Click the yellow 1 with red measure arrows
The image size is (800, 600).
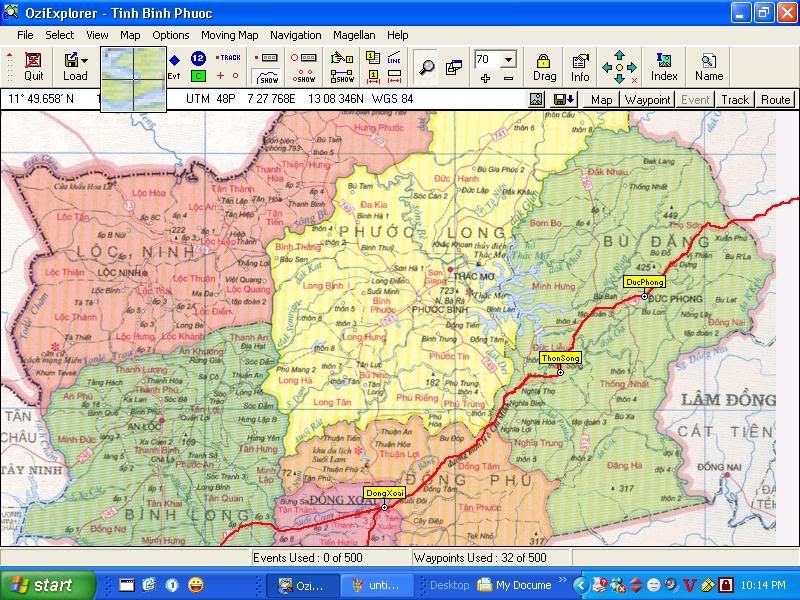pyautogui.click(x=373, y=77)
